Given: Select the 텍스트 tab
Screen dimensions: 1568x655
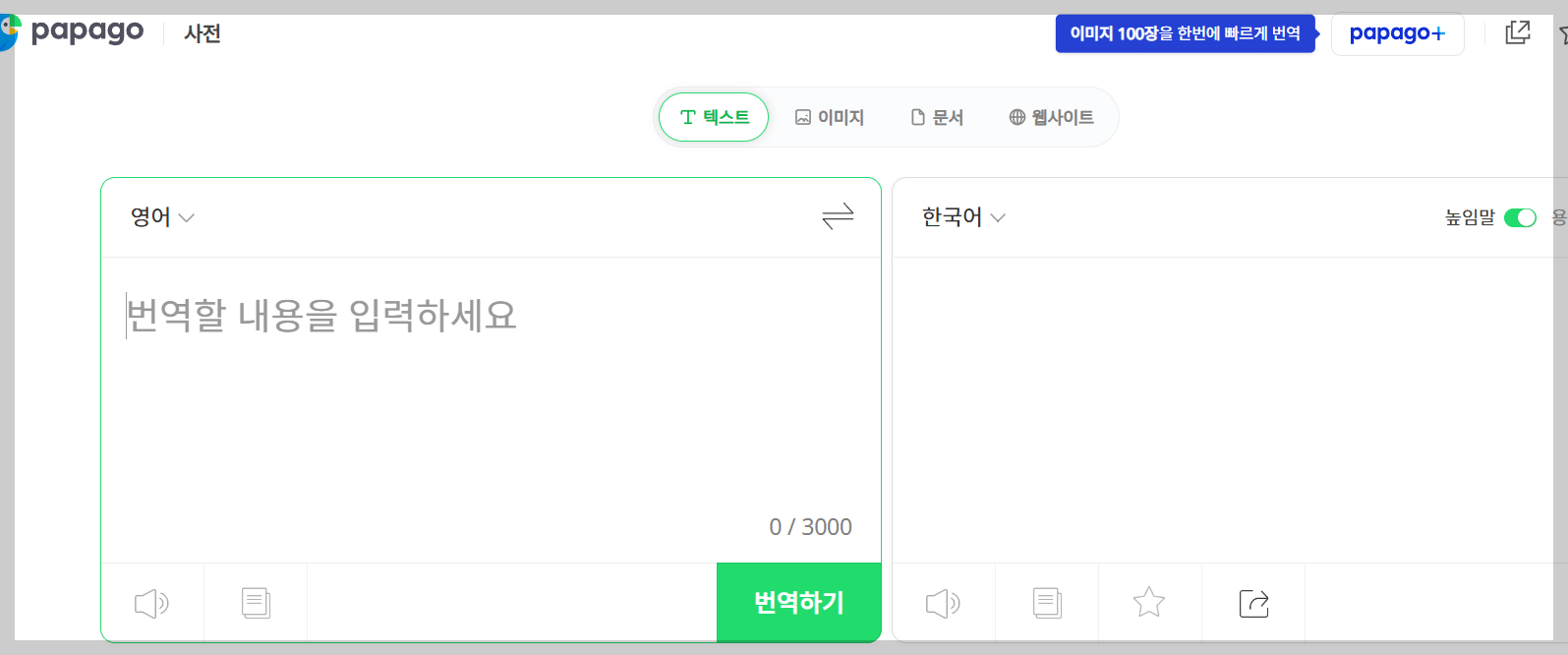Looking at the screenshot, I should tap(713, 116).
